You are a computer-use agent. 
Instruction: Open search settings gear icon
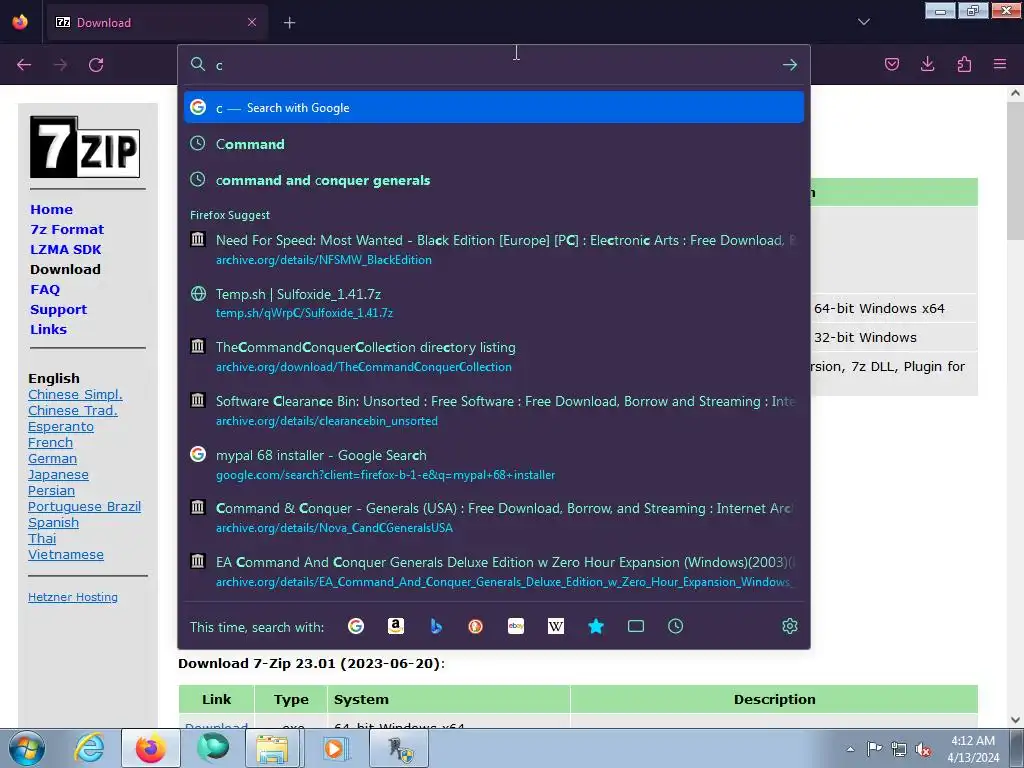790,626
